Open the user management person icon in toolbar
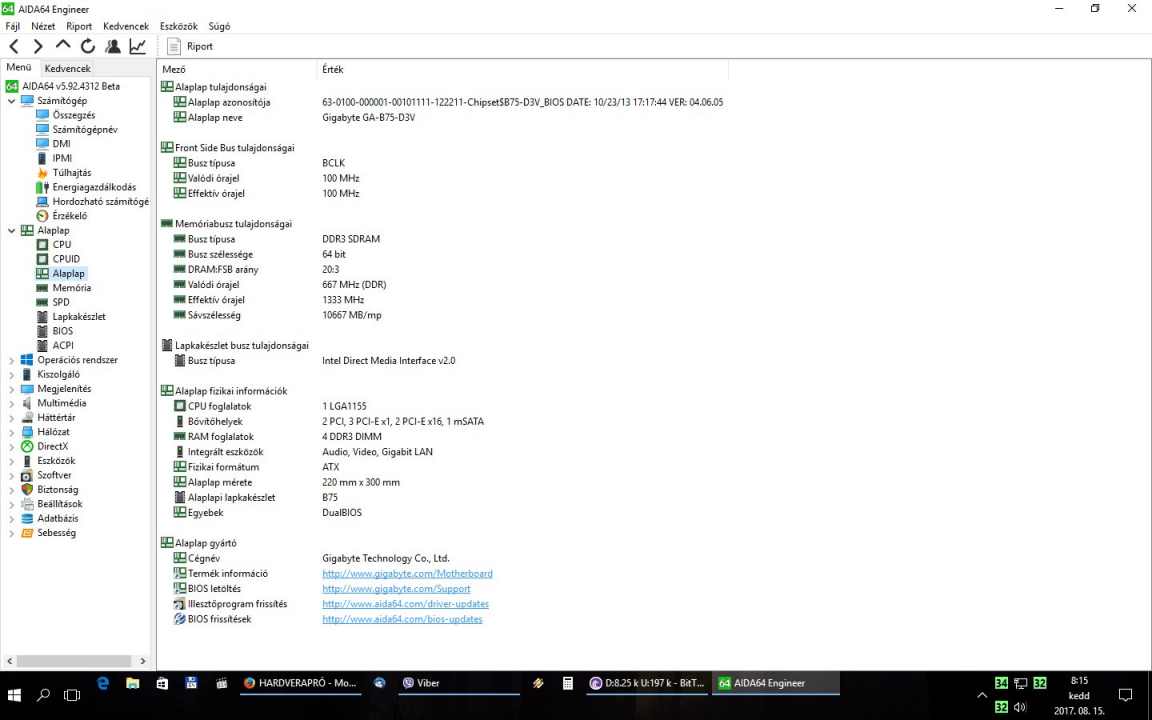 112,46
